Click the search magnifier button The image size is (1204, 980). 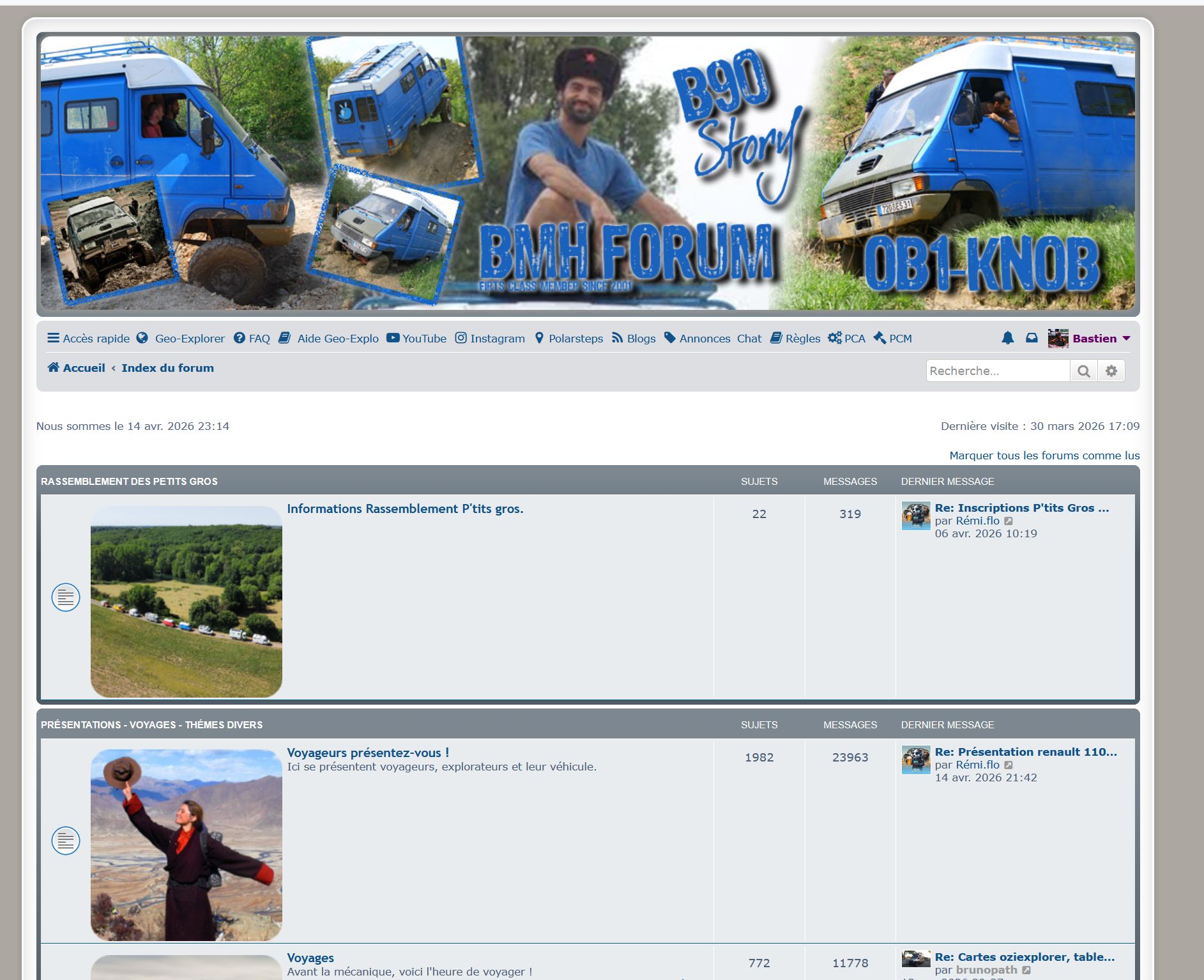pyautogui.click(x=1084, y=371)
